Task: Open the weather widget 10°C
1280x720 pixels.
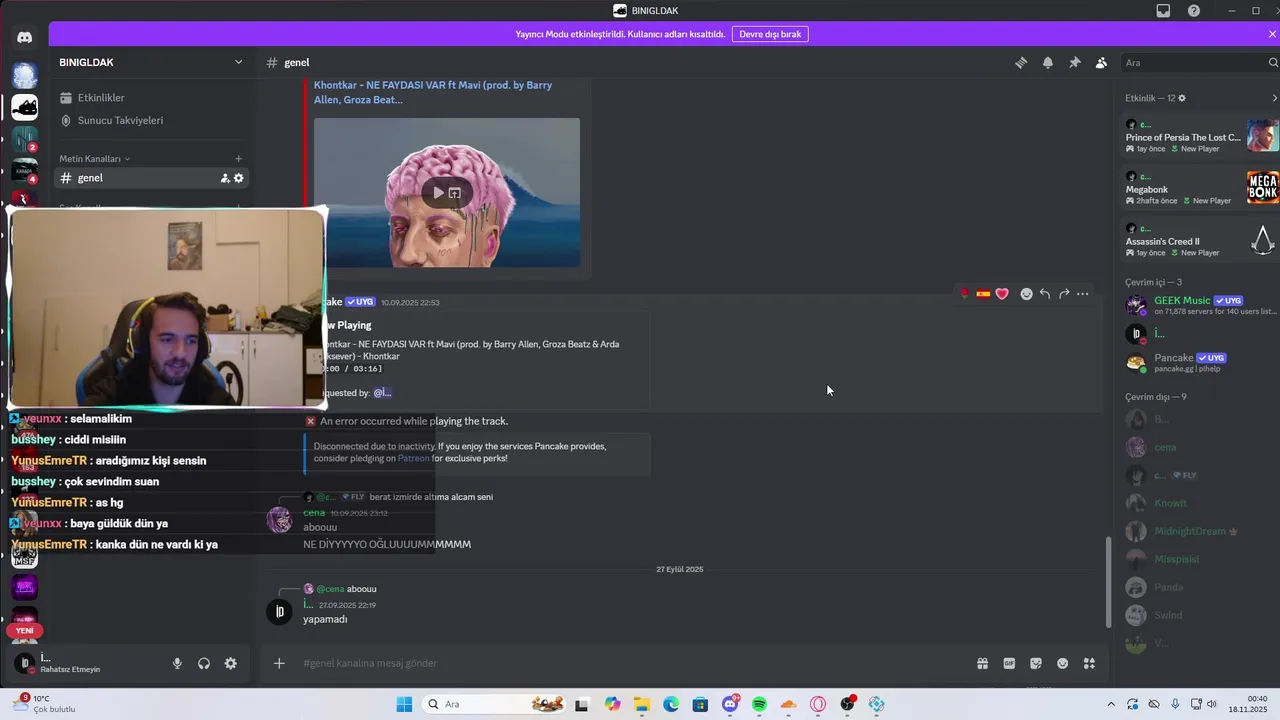Action: 45,704
